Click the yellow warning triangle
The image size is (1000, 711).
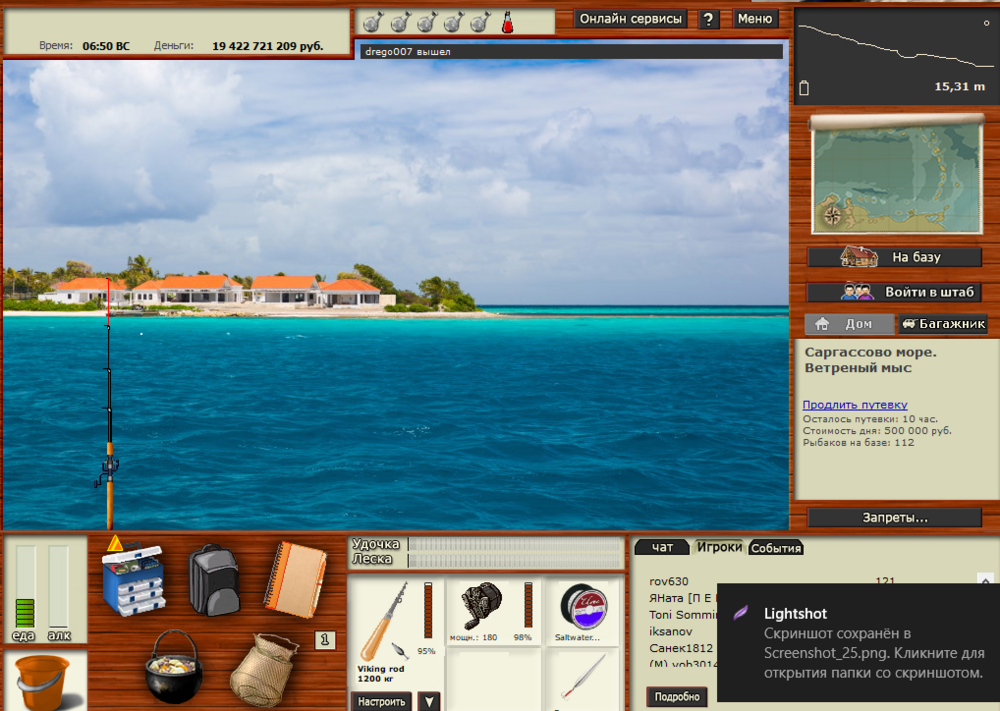tap(115, 544)
